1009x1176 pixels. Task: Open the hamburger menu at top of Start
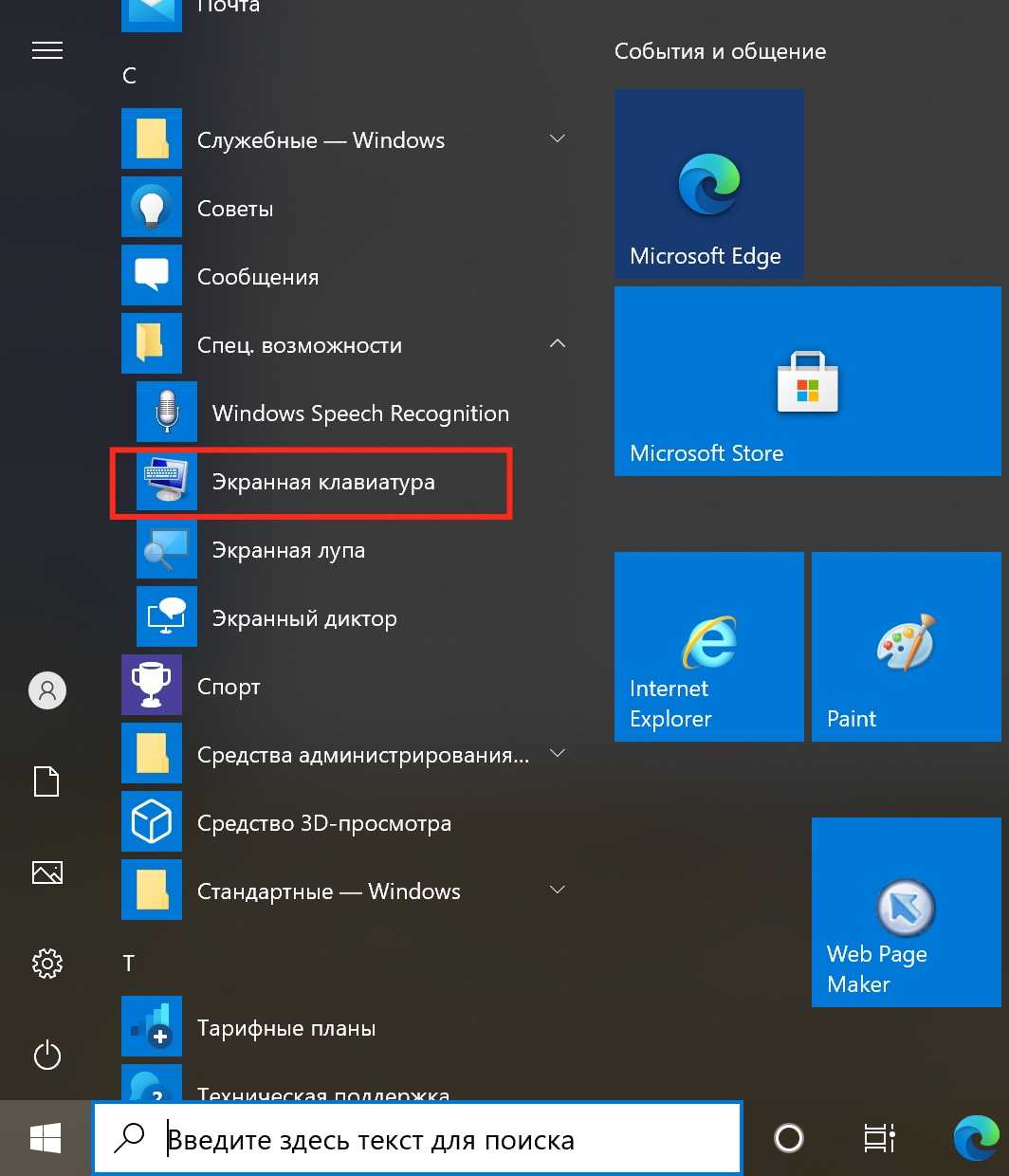[47, 50]
